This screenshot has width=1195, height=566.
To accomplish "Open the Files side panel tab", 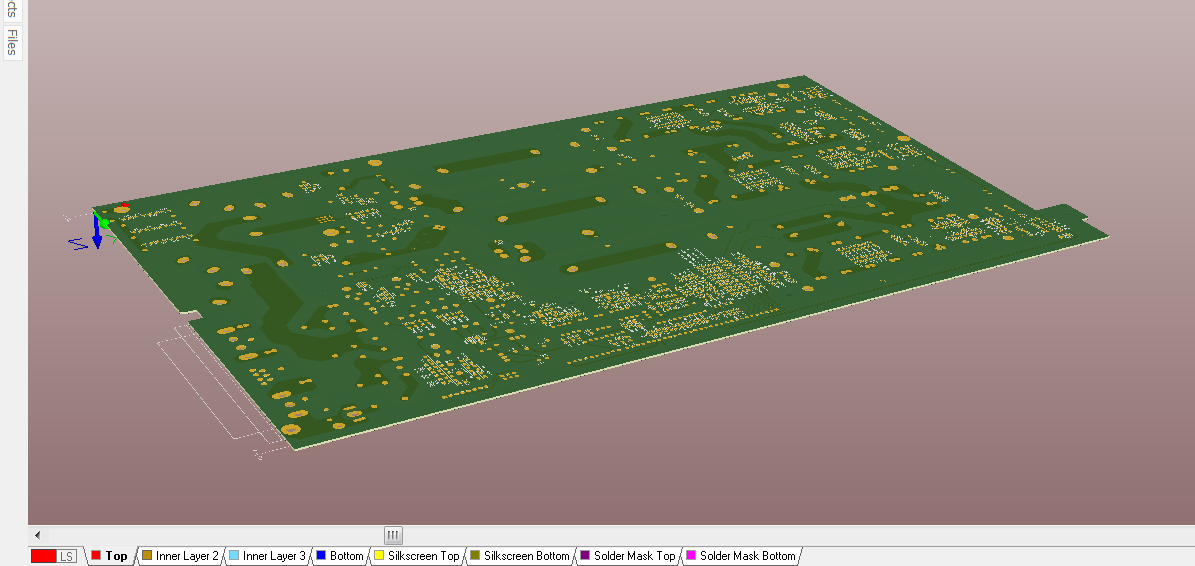I will pos(12,43).
